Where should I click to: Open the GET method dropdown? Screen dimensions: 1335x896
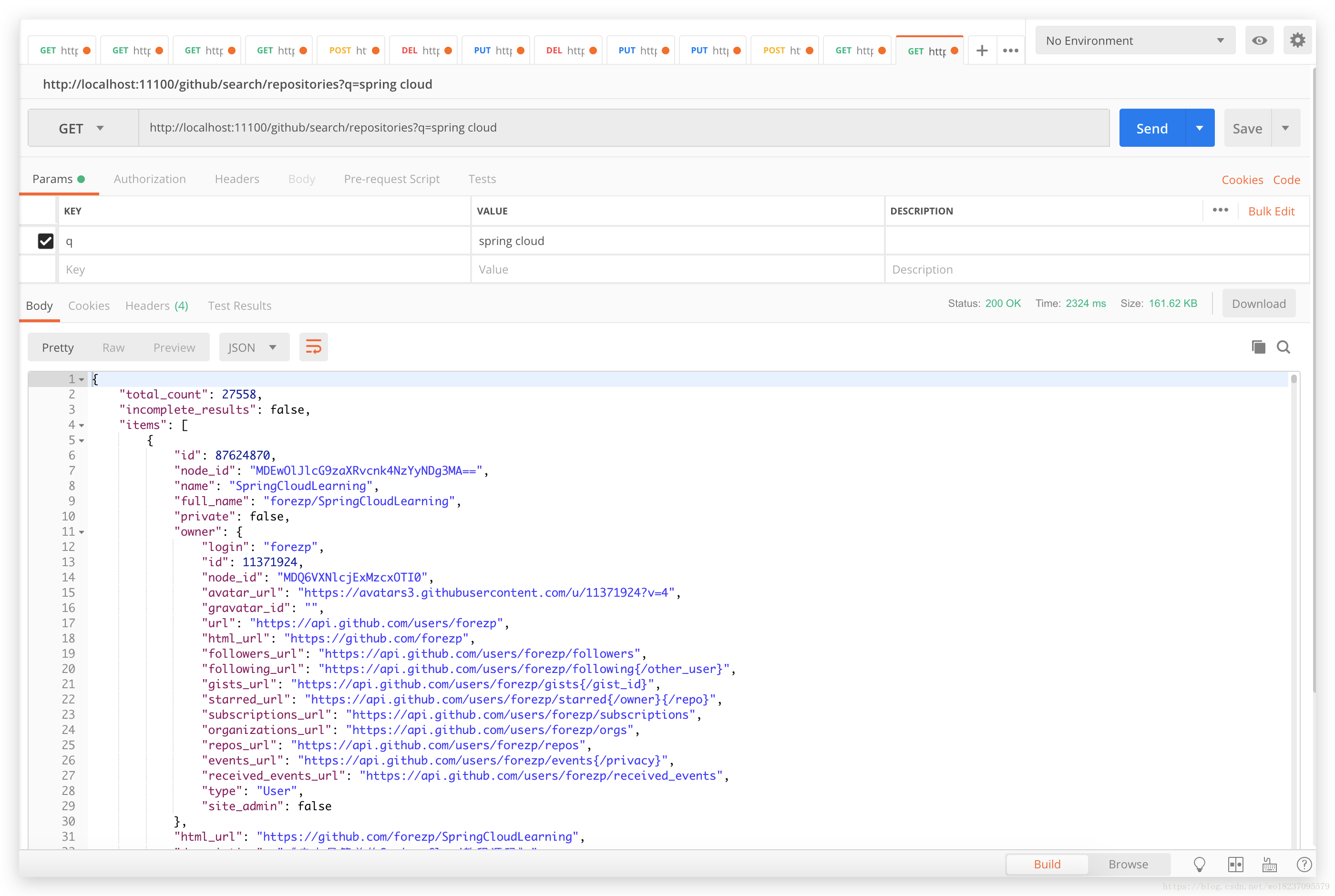coord(82,128)
